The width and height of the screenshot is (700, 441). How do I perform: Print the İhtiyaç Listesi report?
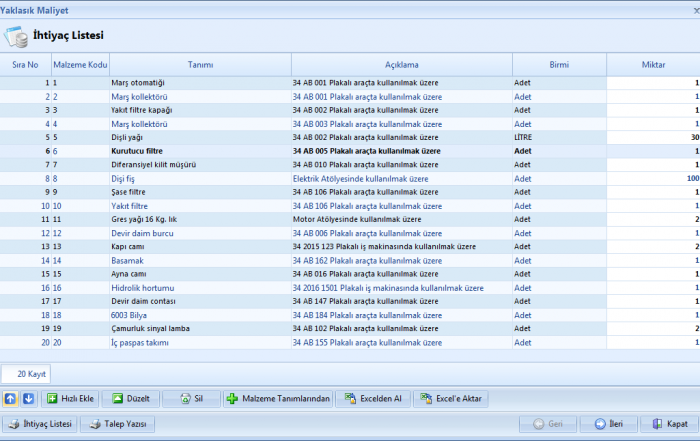pyautogui.click(x=39, y=424)
